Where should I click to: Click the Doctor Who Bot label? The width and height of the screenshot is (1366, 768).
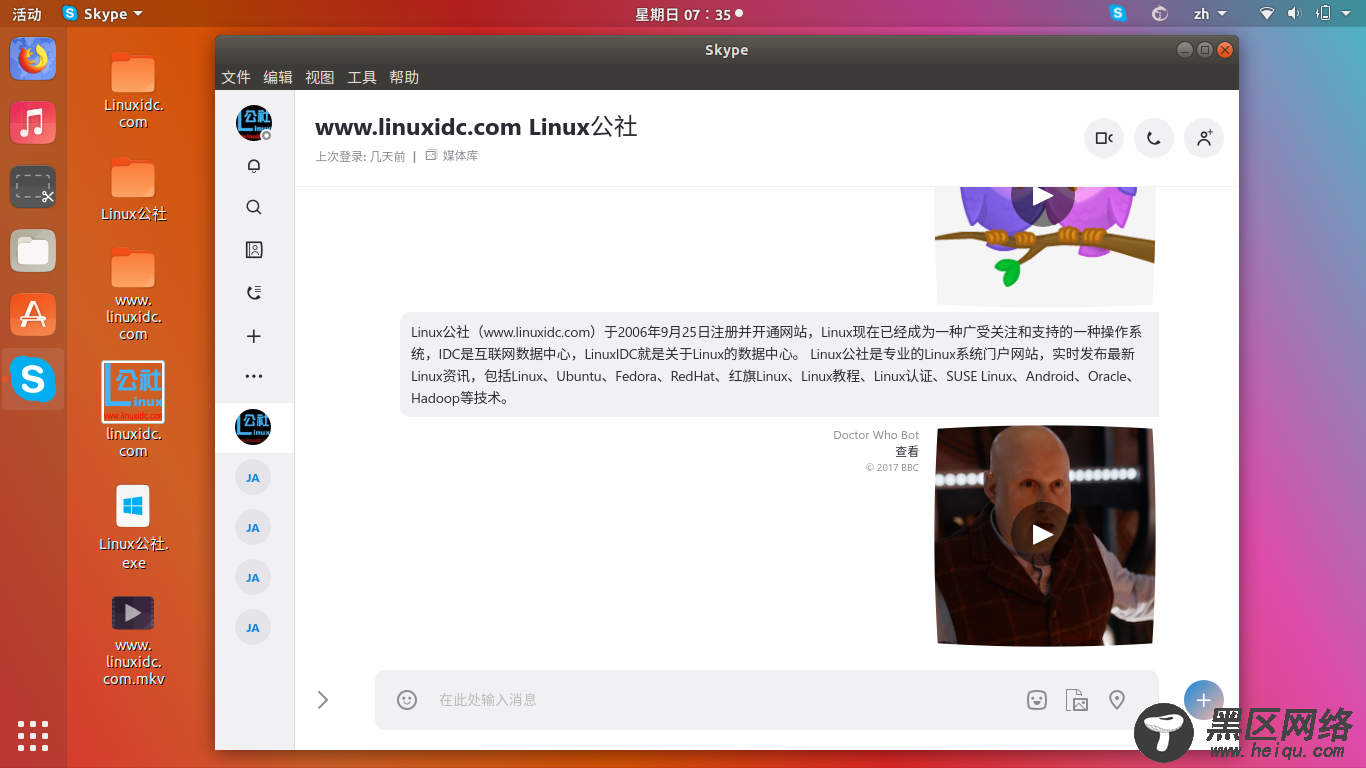click(876, 435)
